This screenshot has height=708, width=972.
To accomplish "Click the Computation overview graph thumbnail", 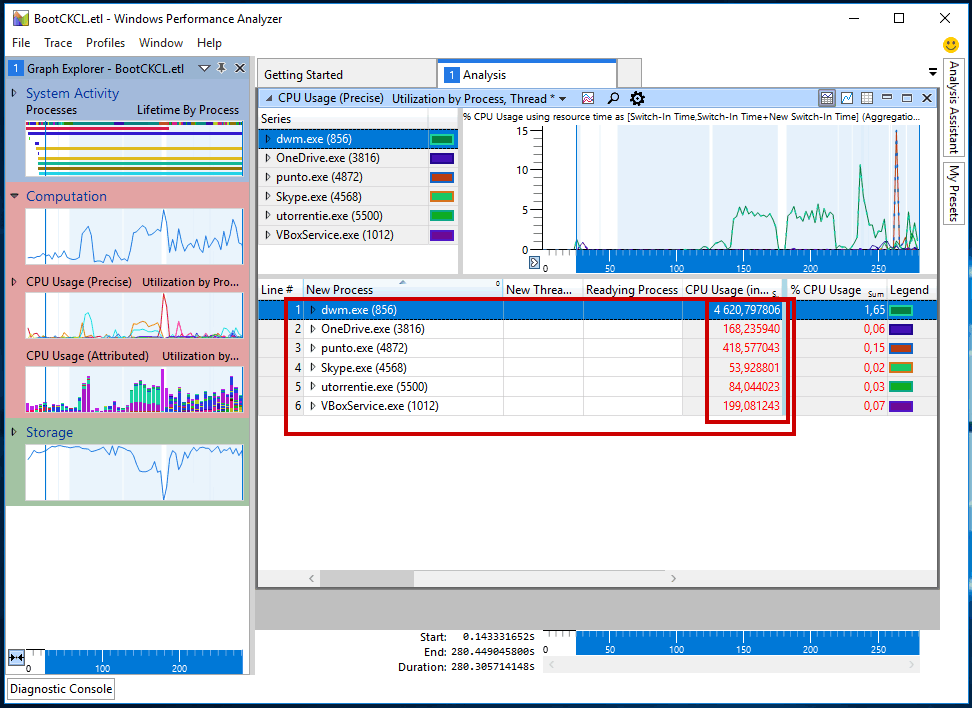I will click(x=135, y=236).
